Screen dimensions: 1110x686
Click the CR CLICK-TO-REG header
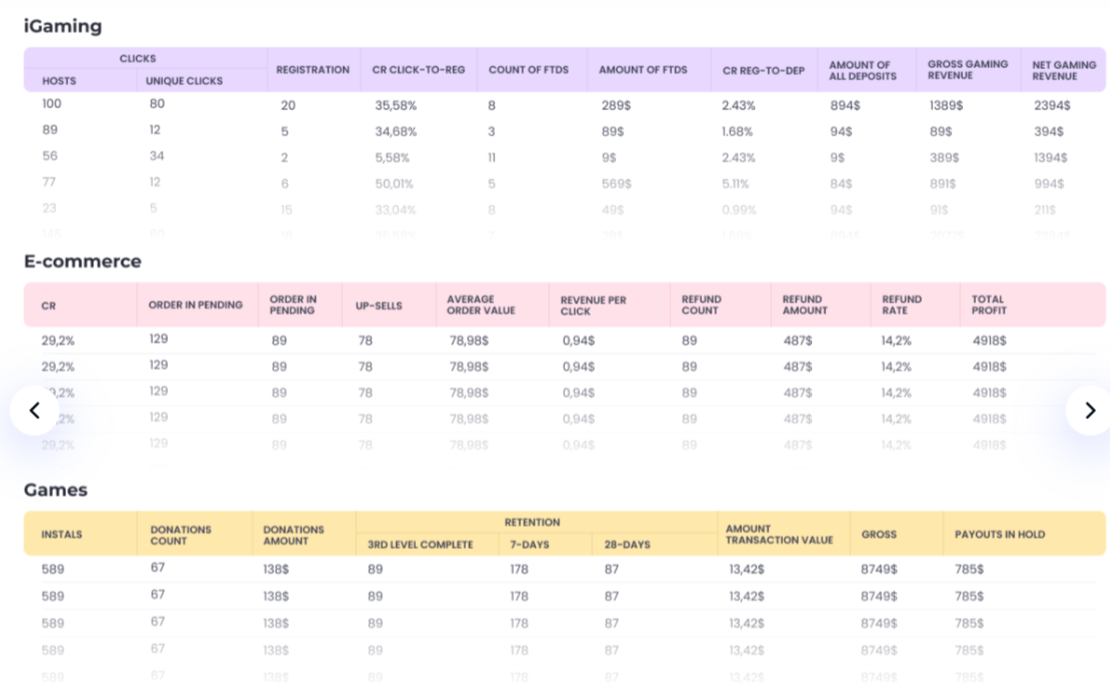pyautogui.click(x=418, y=69)
